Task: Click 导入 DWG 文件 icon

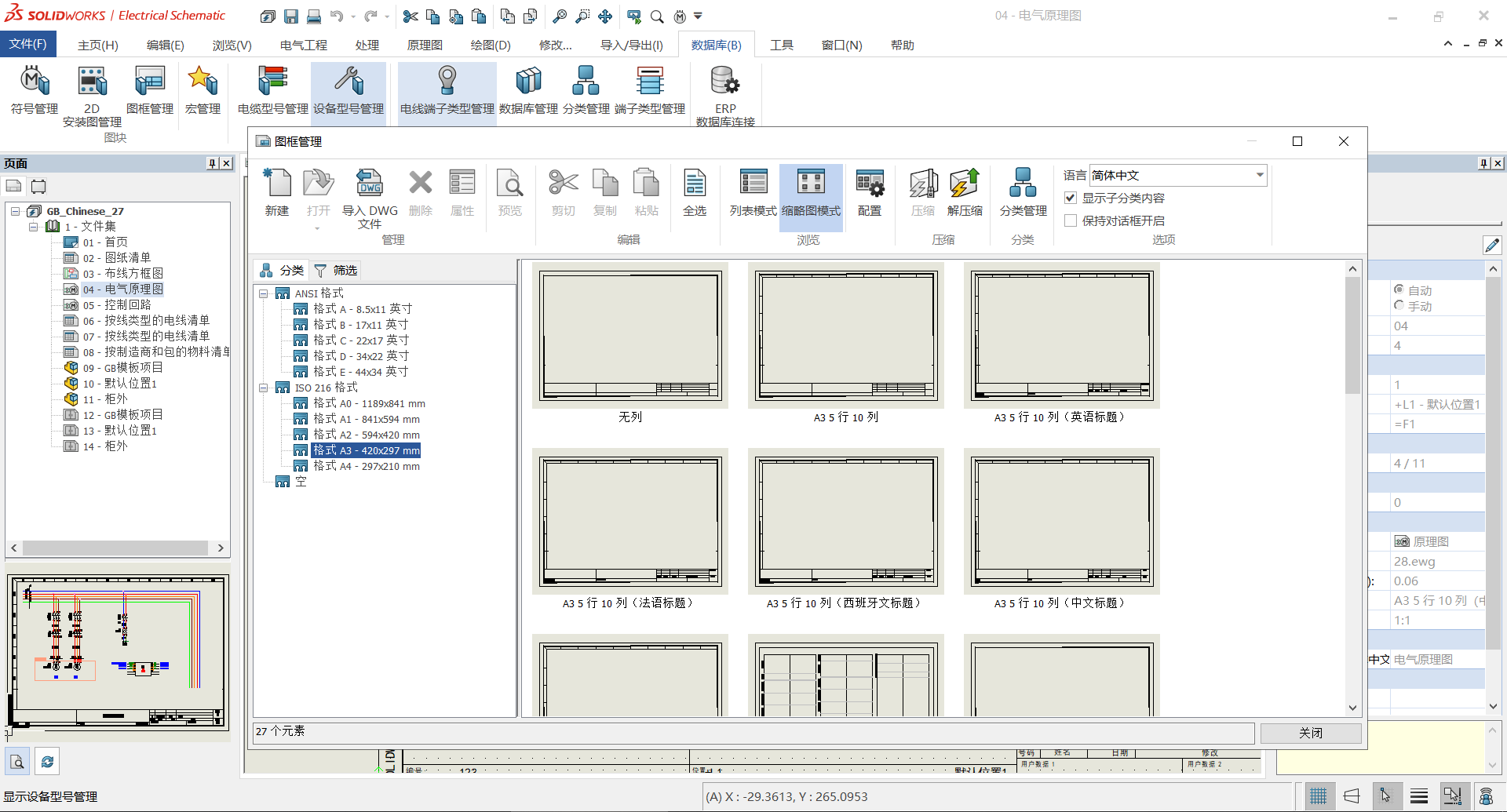Action: (370, 199)
